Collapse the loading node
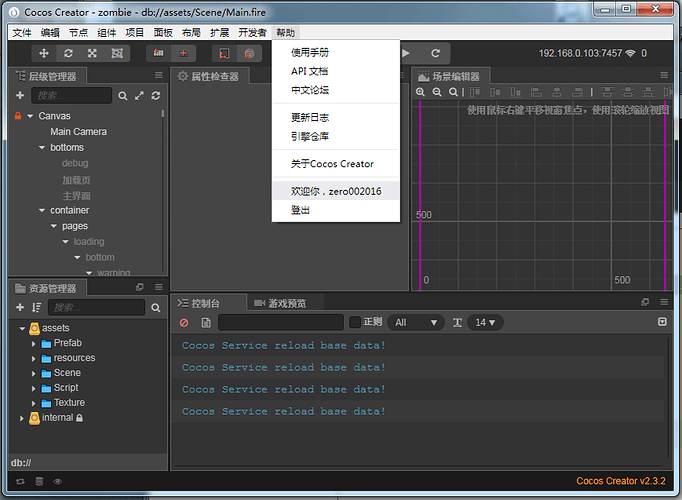 (x=65, y=242)
